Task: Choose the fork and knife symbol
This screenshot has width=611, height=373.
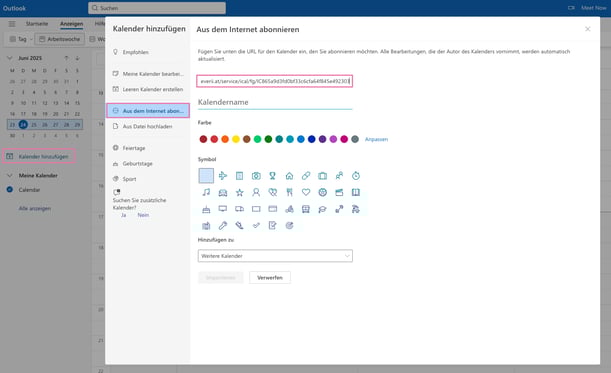Action: click(x=289, y=192)
